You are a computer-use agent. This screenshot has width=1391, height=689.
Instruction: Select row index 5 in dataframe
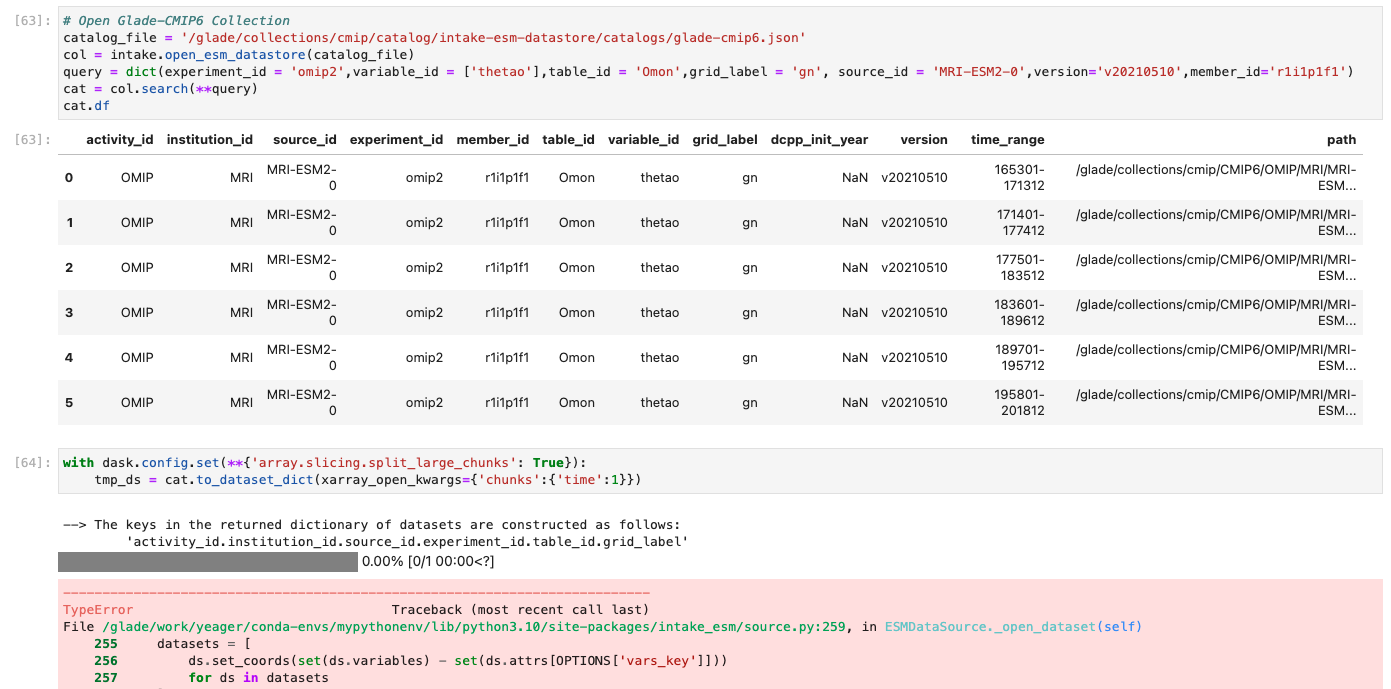(69, 402)
